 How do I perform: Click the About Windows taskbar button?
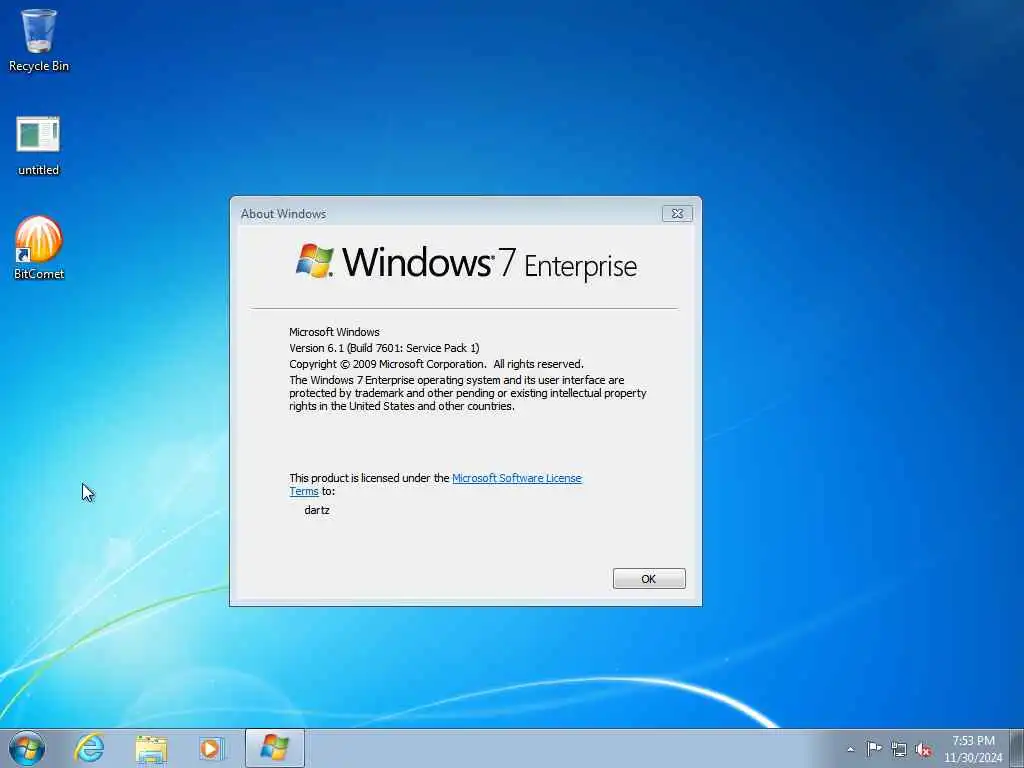pyautogui.click(x=275, y=748)
